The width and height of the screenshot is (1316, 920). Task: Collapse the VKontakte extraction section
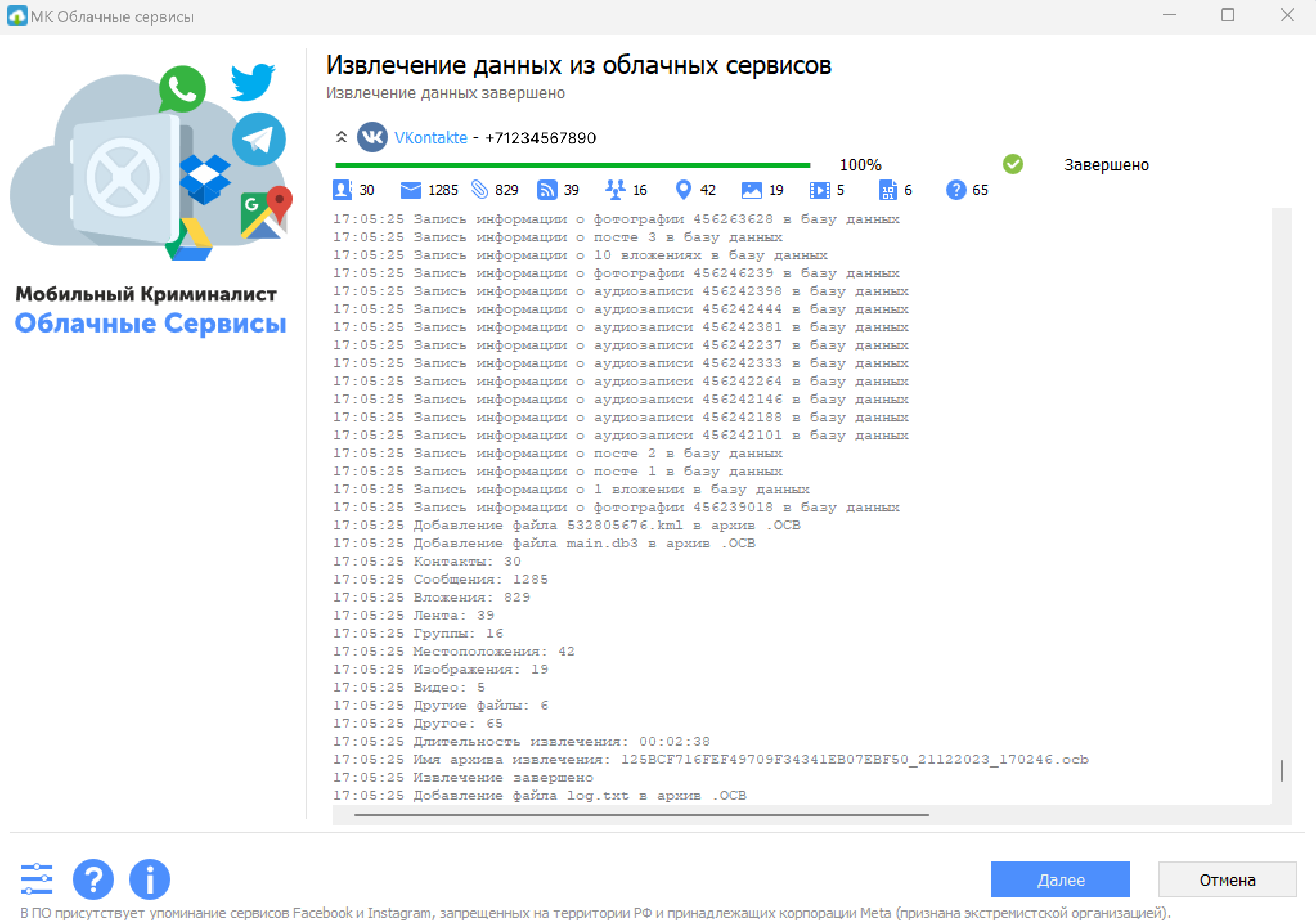click(342, 137)
